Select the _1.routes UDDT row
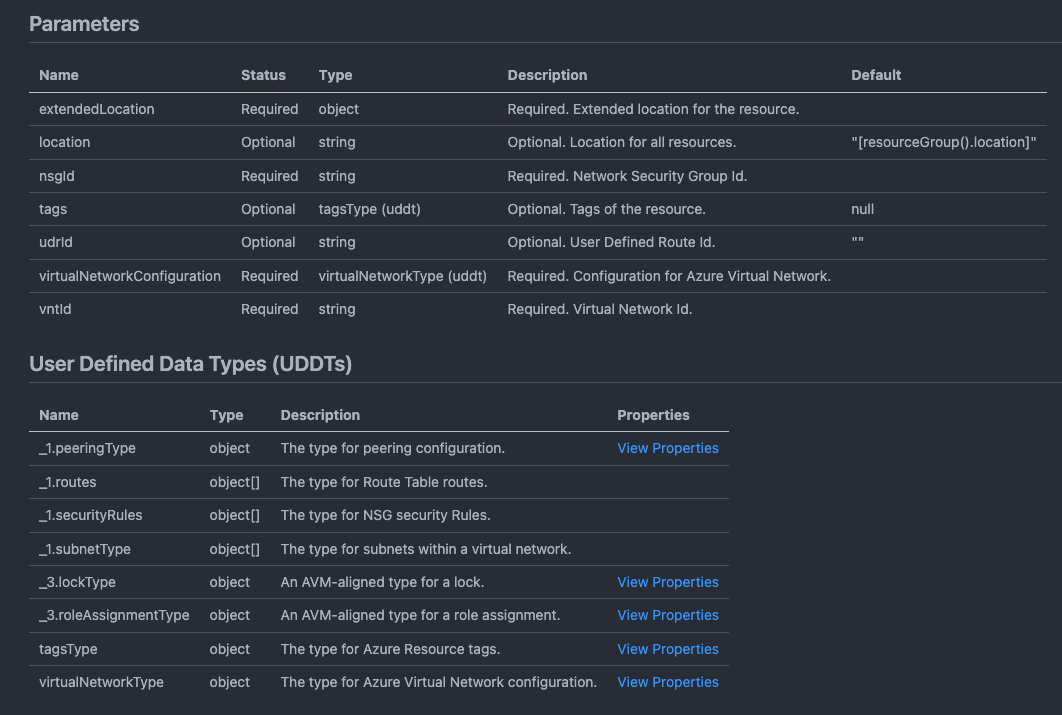Screen dimensions: 1062x715 [x=67, y=482]
